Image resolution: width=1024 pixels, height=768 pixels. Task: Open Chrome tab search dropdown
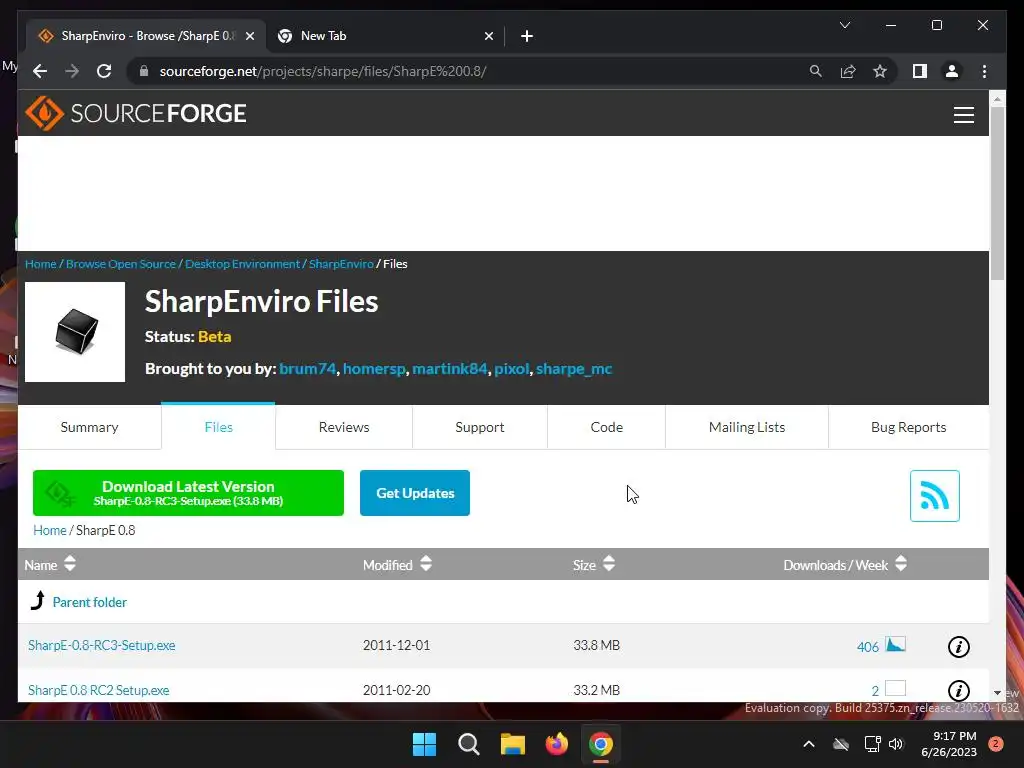[844, 25]
